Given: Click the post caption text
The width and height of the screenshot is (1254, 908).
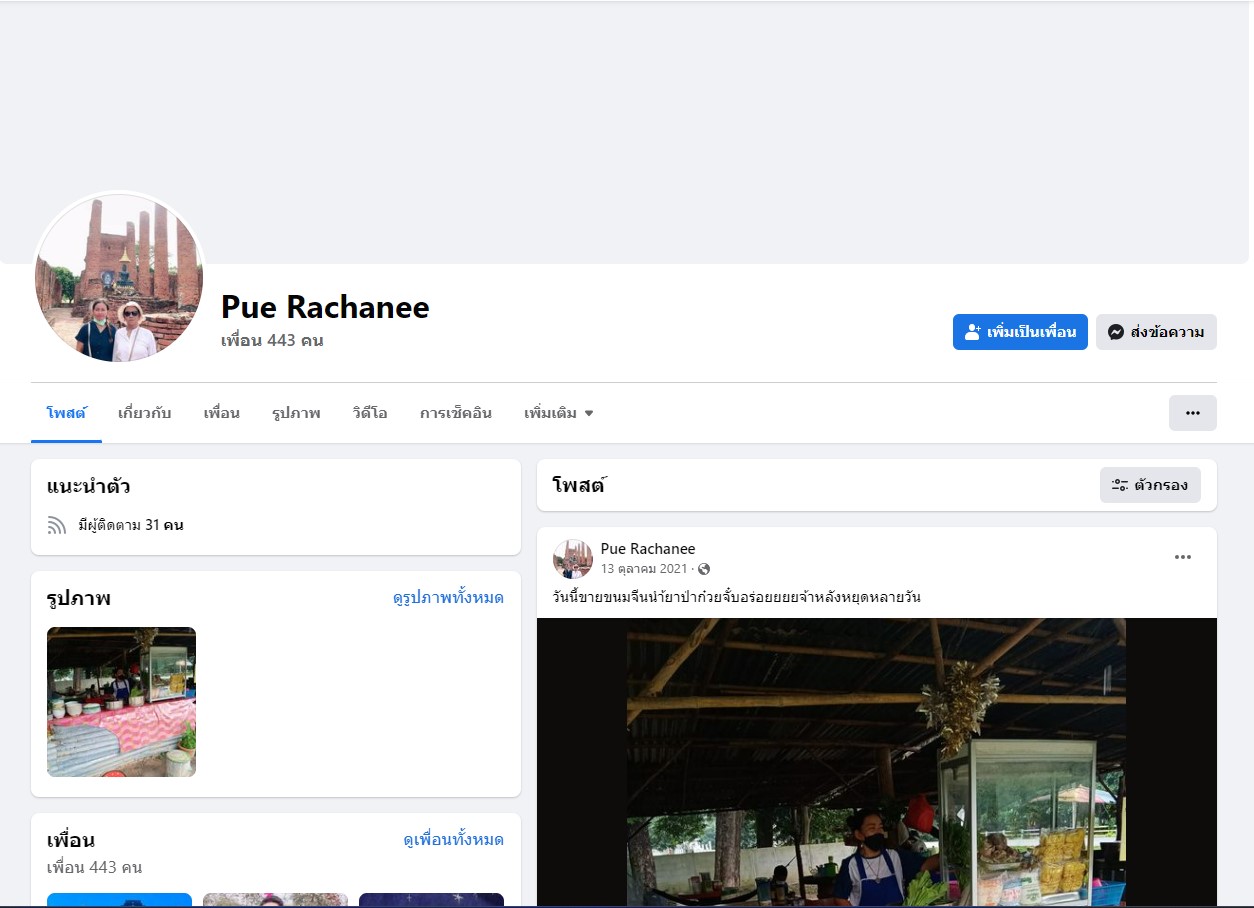Looking at the screenshot, I should [736, 598].
